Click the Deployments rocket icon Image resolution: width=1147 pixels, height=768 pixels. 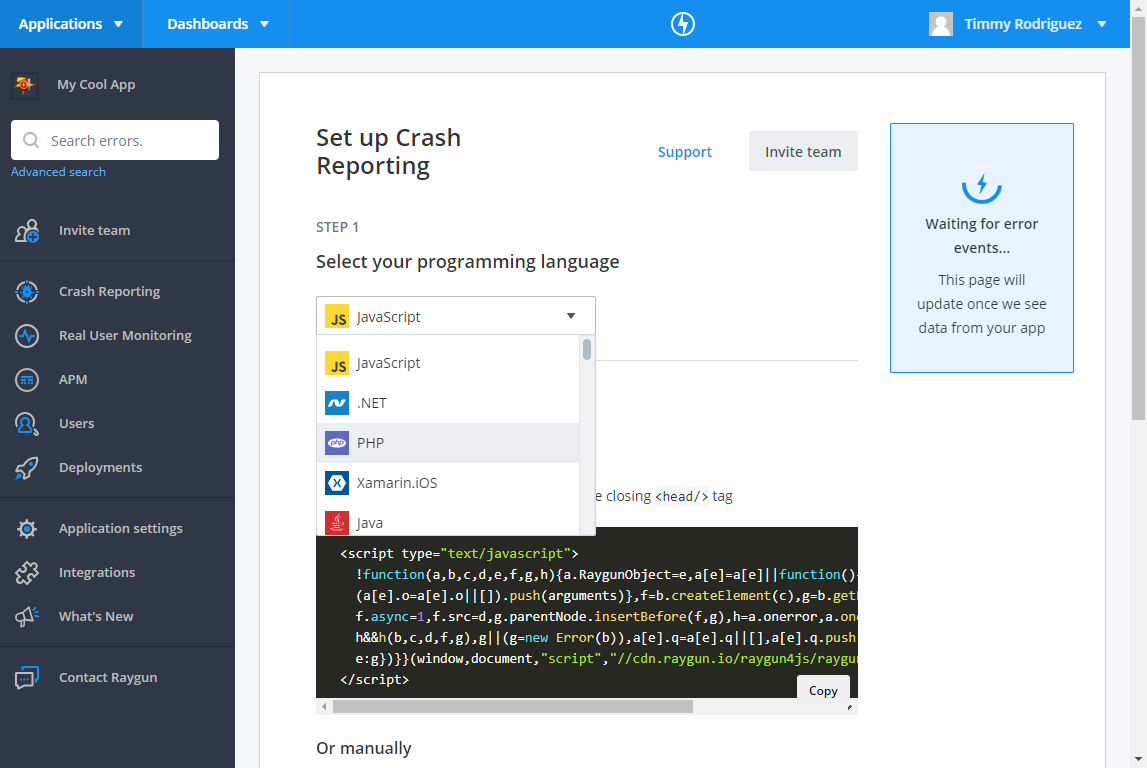pos(27,467)
